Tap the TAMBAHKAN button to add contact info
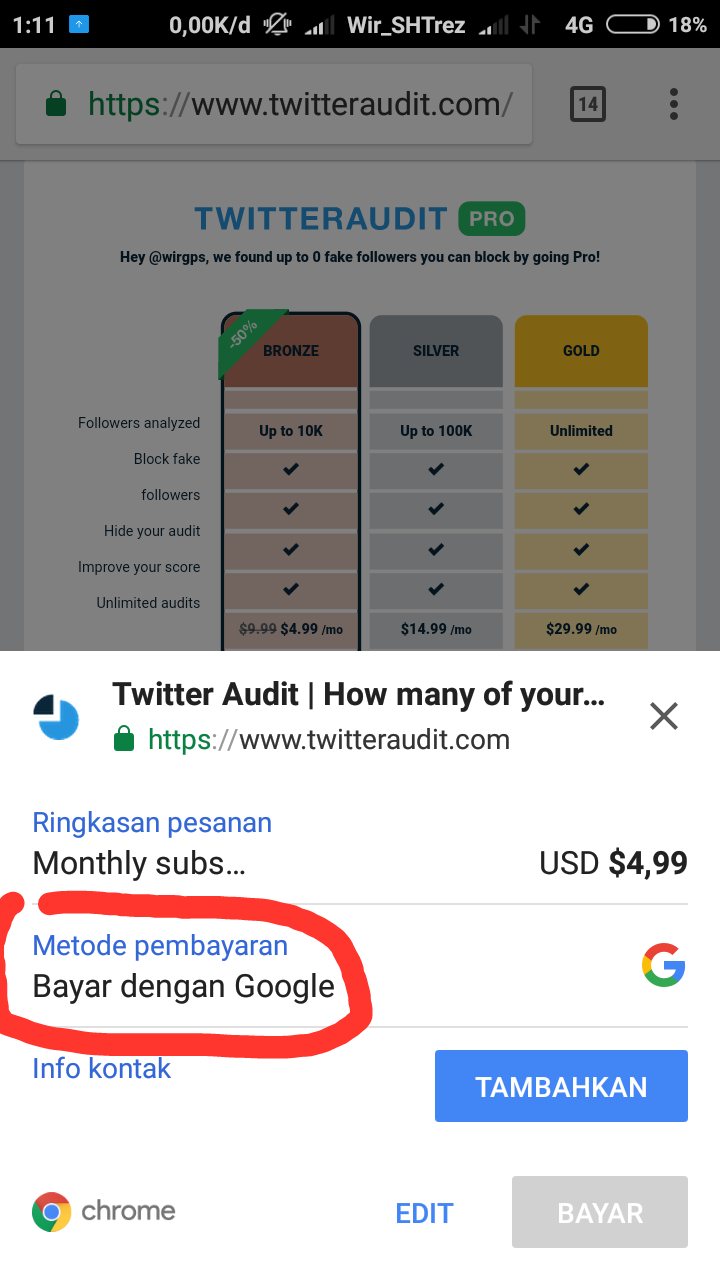Viewport: 720px width, 1280px height. pos(561,1086)
